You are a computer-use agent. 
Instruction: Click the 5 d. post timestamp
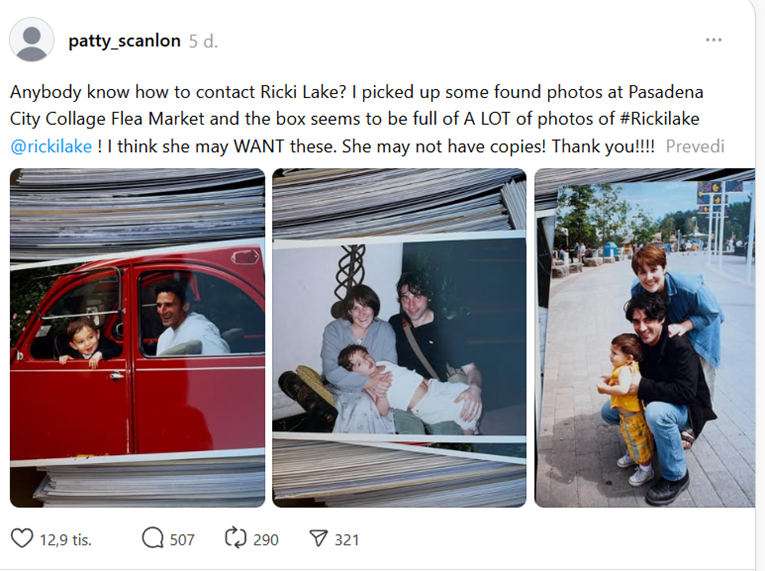pyautogui.click(x=203, y=42)
